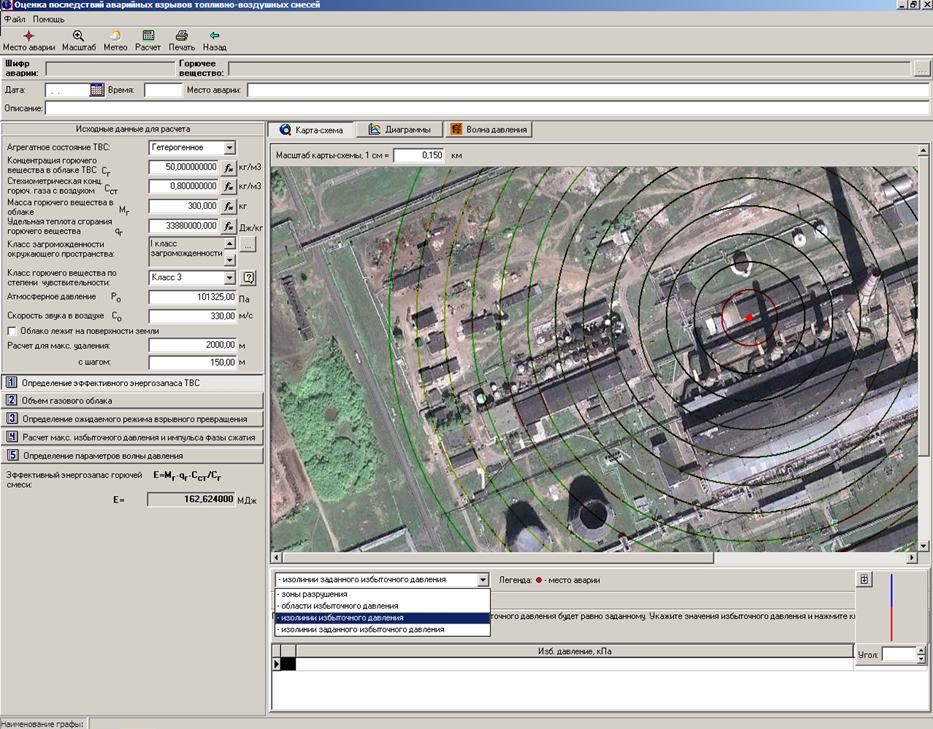Image resolution: width=933 pixels, height=729 pixels.
Task: Select the Масштаб magnifier tool
Action: [x=78, y=36]
